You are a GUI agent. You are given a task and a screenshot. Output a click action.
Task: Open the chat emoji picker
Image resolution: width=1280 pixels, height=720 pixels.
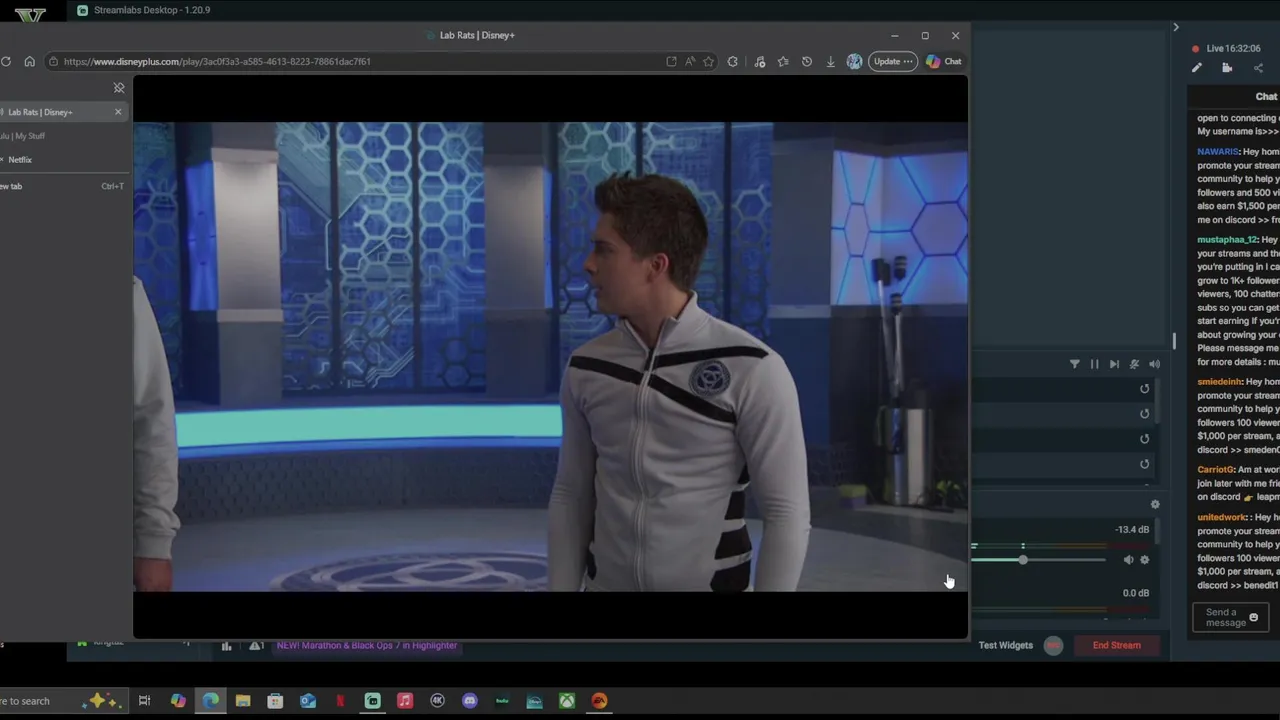(1253, 618)
